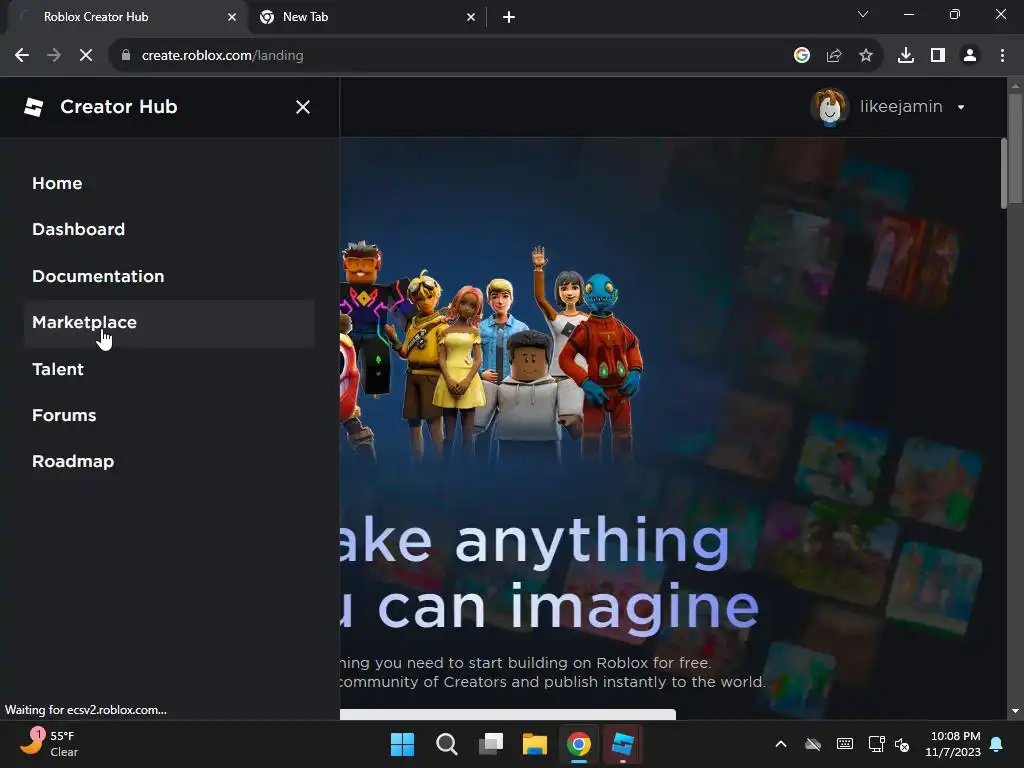The image size is (1024, 768).
Task: Click the muted volume tray icon
Action: point(902,744)
